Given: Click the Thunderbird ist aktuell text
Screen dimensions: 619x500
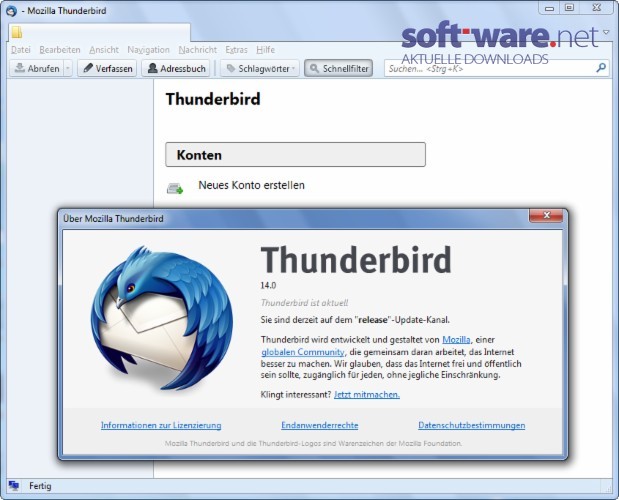Looking at the screenshot, I should pyautogui.click(x=304, y=303).
